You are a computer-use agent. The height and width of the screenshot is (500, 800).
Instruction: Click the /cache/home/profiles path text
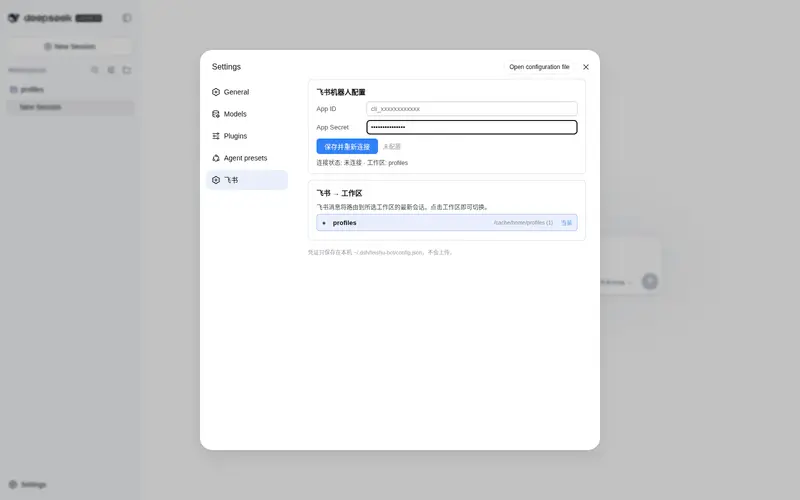pyautogui.click(x=523, y=223)
